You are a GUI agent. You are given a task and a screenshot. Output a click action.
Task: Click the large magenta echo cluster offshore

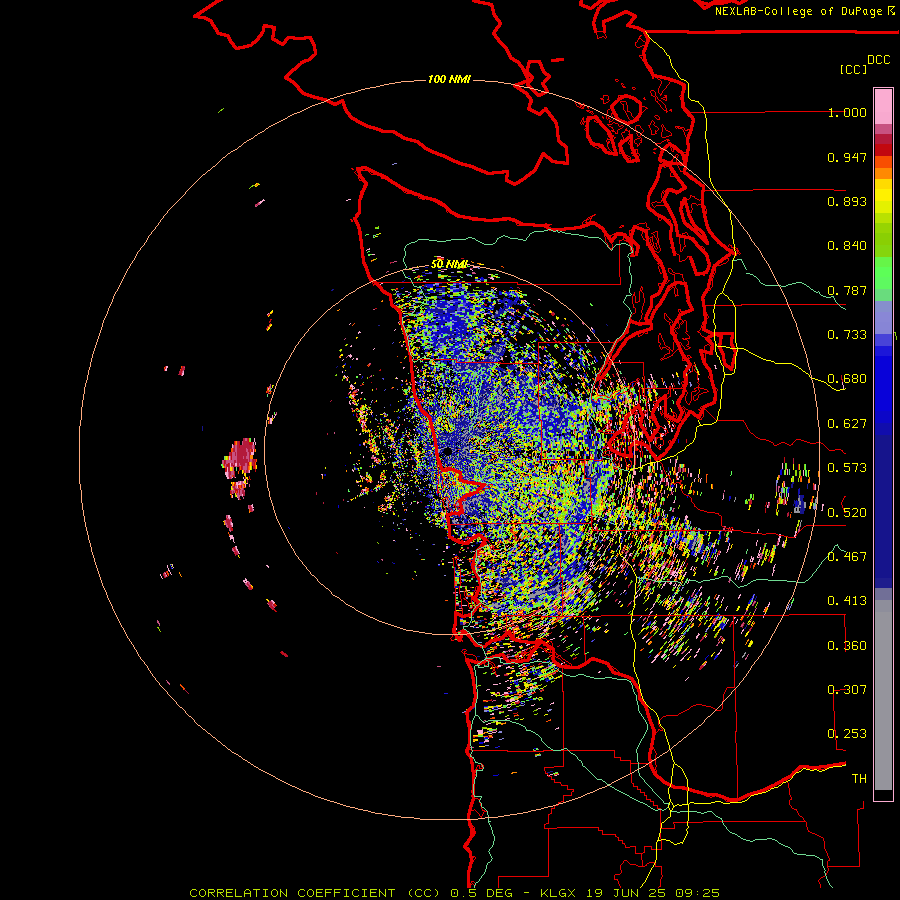click(x=240, y=458)
